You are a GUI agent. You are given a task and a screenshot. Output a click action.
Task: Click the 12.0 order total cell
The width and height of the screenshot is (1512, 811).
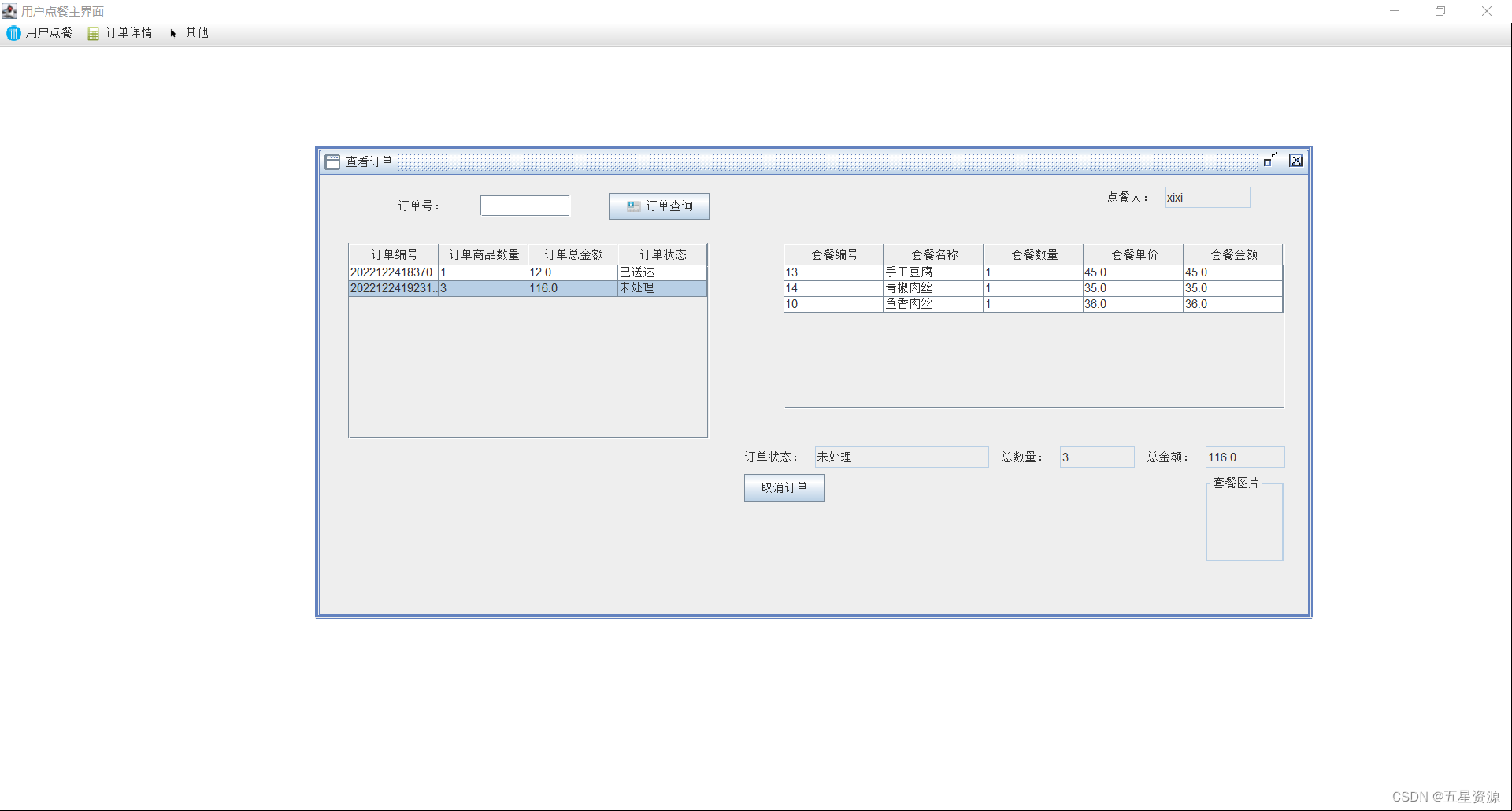tap(573, 272)
